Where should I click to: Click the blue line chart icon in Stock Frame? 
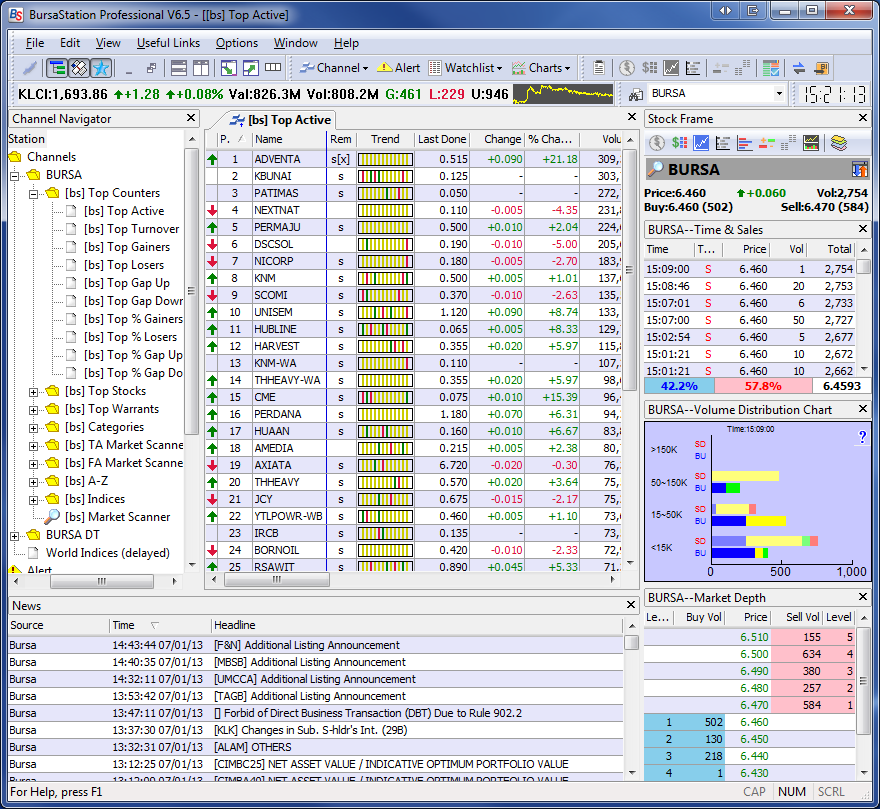tap(701, 143)
